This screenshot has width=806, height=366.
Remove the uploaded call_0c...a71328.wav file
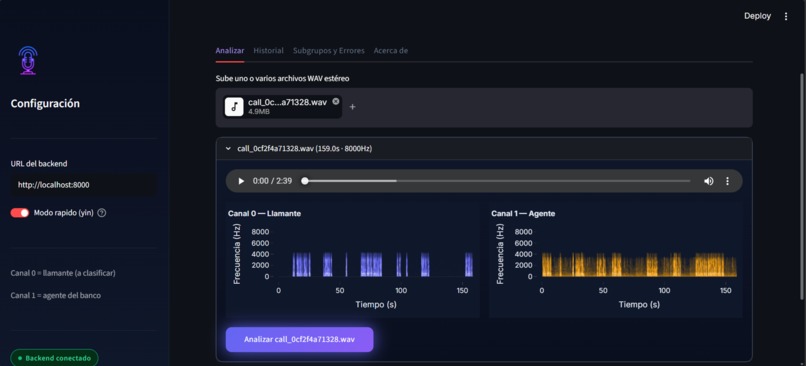pyautogui.click(x=336, y=101)
